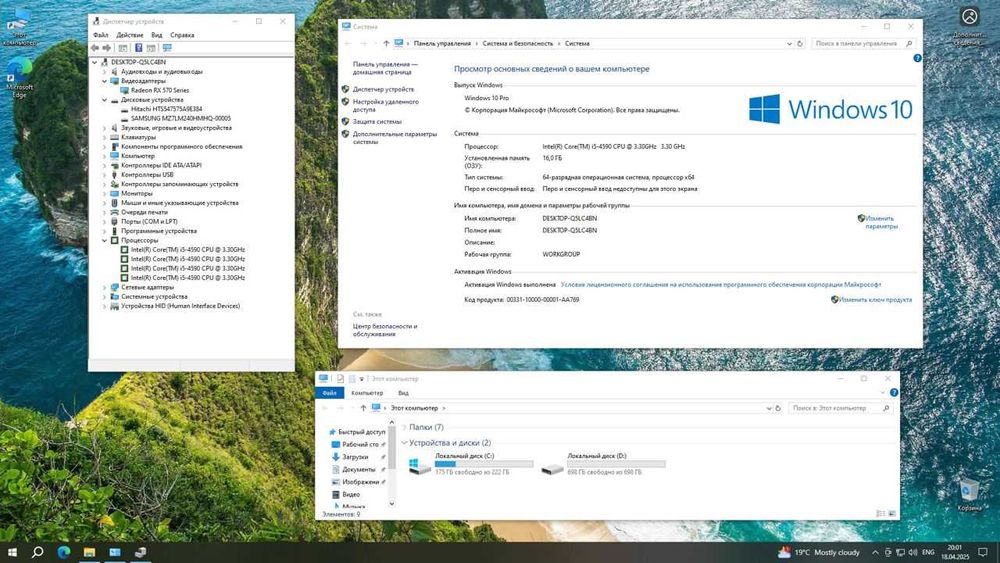The width and height of the screenshot is (1000, 563).
Task: Open address history dropdown in System window
Action: point(790,44)
